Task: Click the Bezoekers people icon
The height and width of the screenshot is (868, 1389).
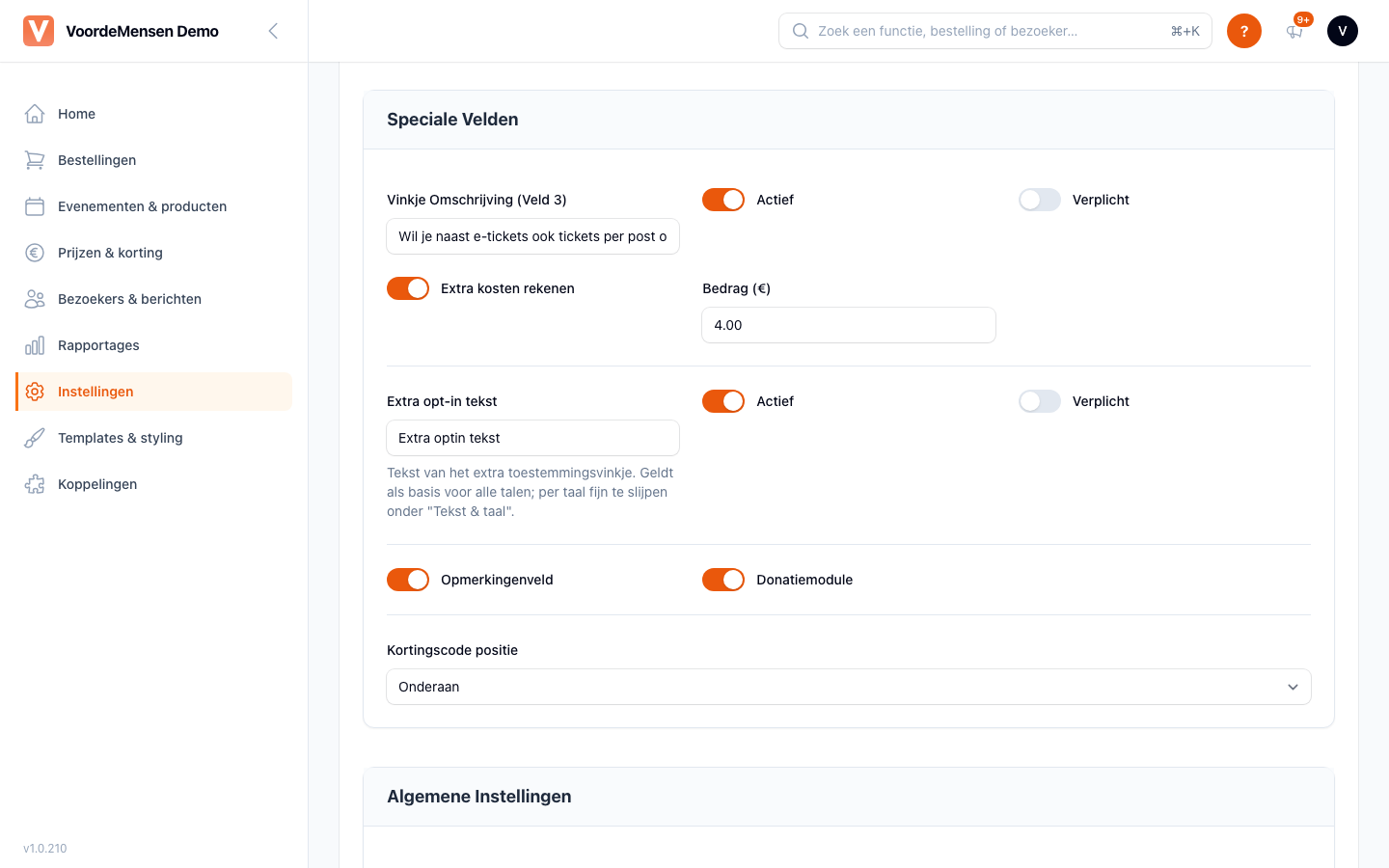Action: [x=35, y=299]
